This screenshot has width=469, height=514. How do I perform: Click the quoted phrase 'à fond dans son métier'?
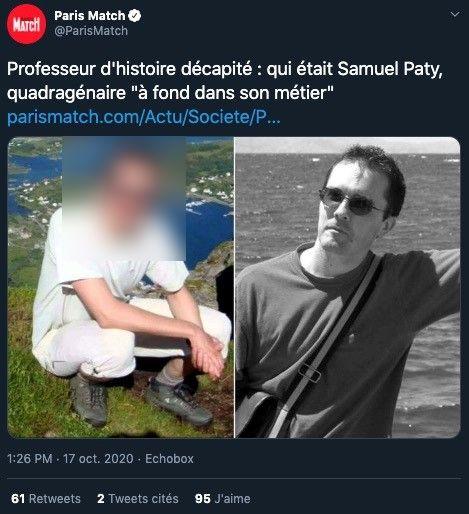pos(236,93)
